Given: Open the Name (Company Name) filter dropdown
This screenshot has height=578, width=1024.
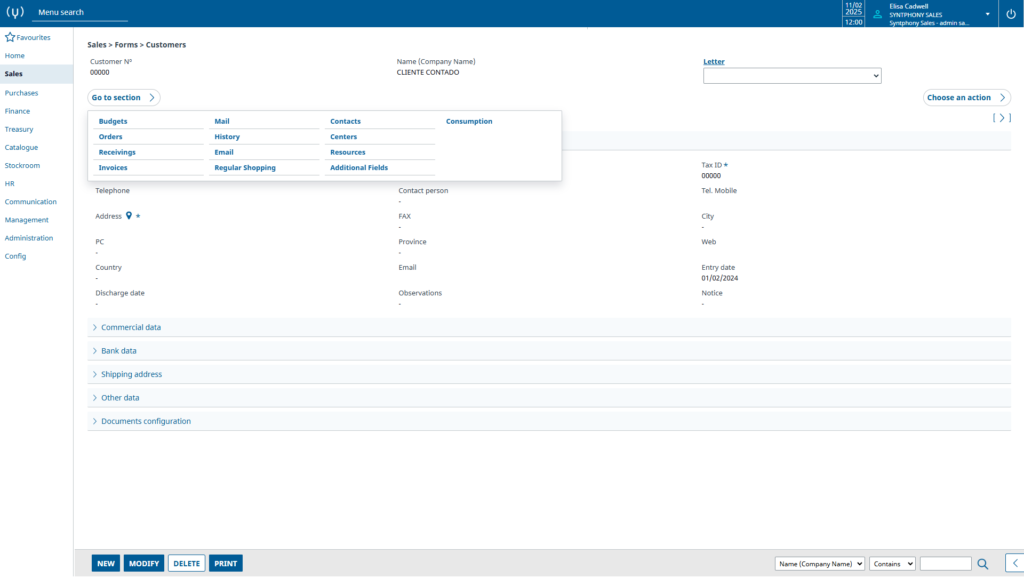Looking at the screenshot, I should pyautogui.click(x=820, y=564).
